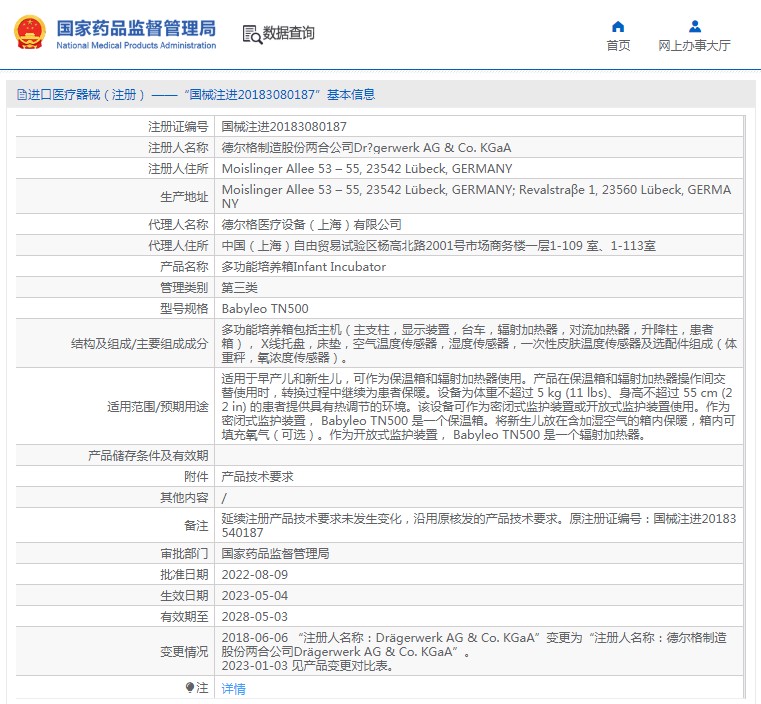Select registration number 国械注进20183080187 value
761x704 pixels.
[x=283, y=127]
